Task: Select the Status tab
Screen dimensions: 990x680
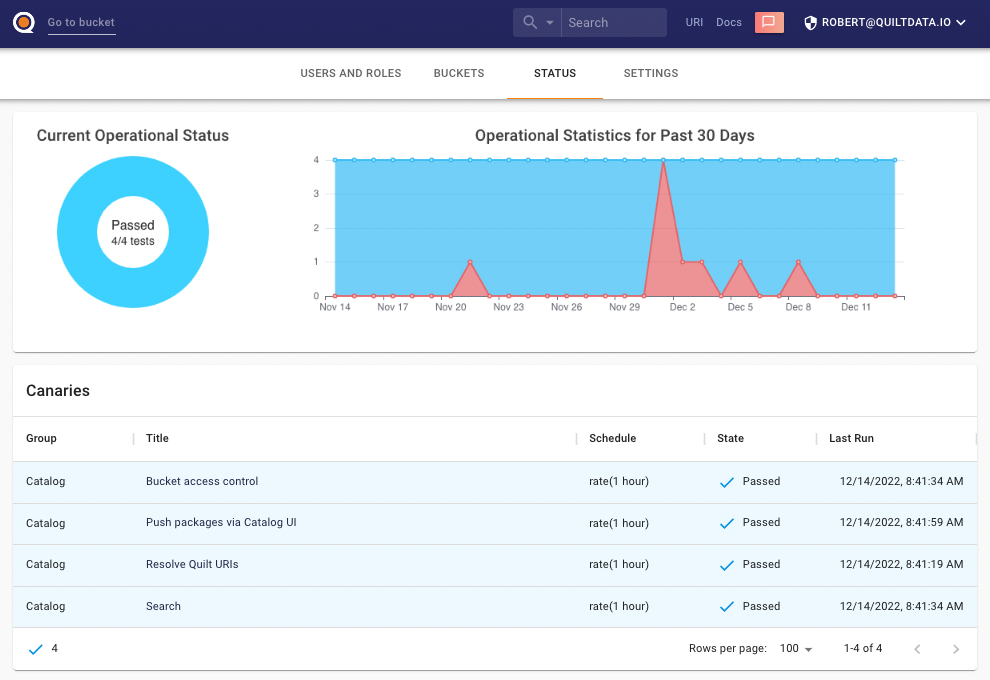Action: 555,73
